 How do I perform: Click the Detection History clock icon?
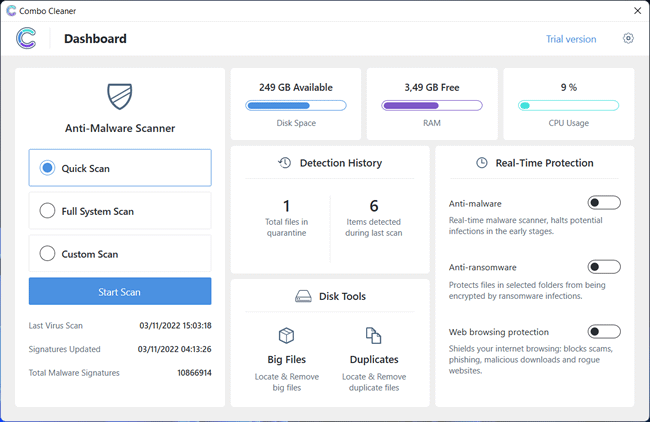tap(284, 163)
